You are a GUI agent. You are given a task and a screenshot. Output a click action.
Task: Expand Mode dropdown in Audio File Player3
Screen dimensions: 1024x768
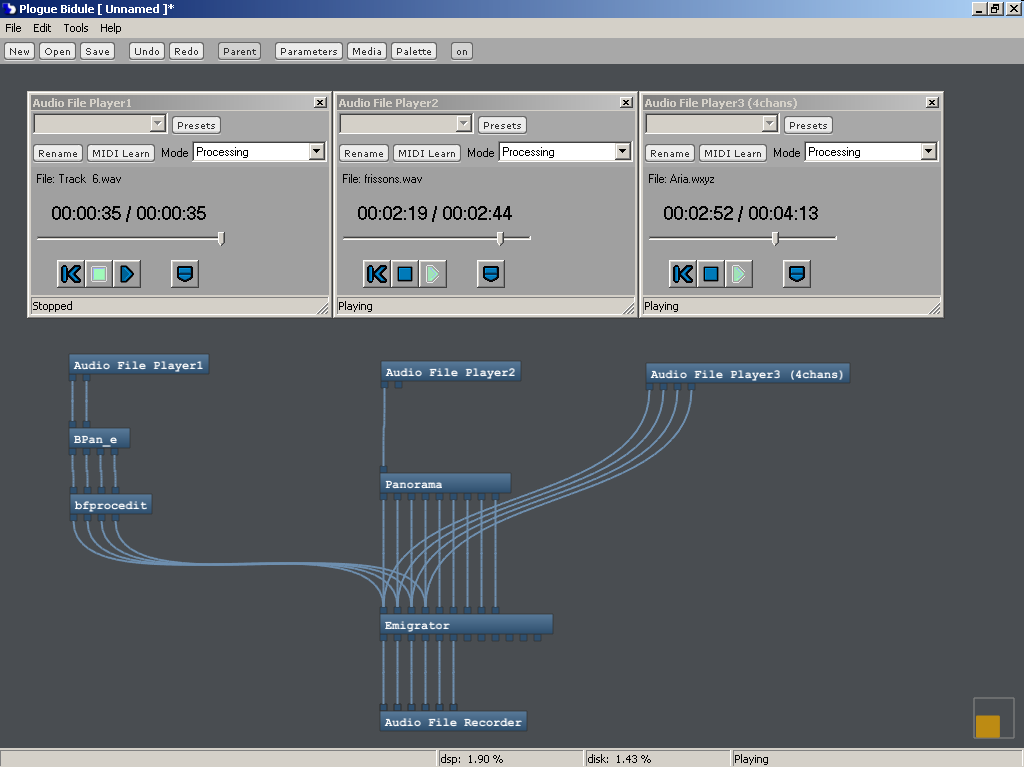point(929,152)
